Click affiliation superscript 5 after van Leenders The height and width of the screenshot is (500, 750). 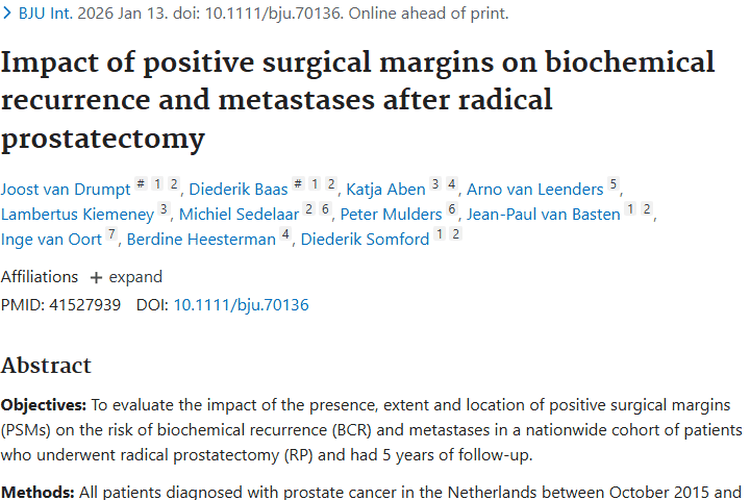point(613,185)
